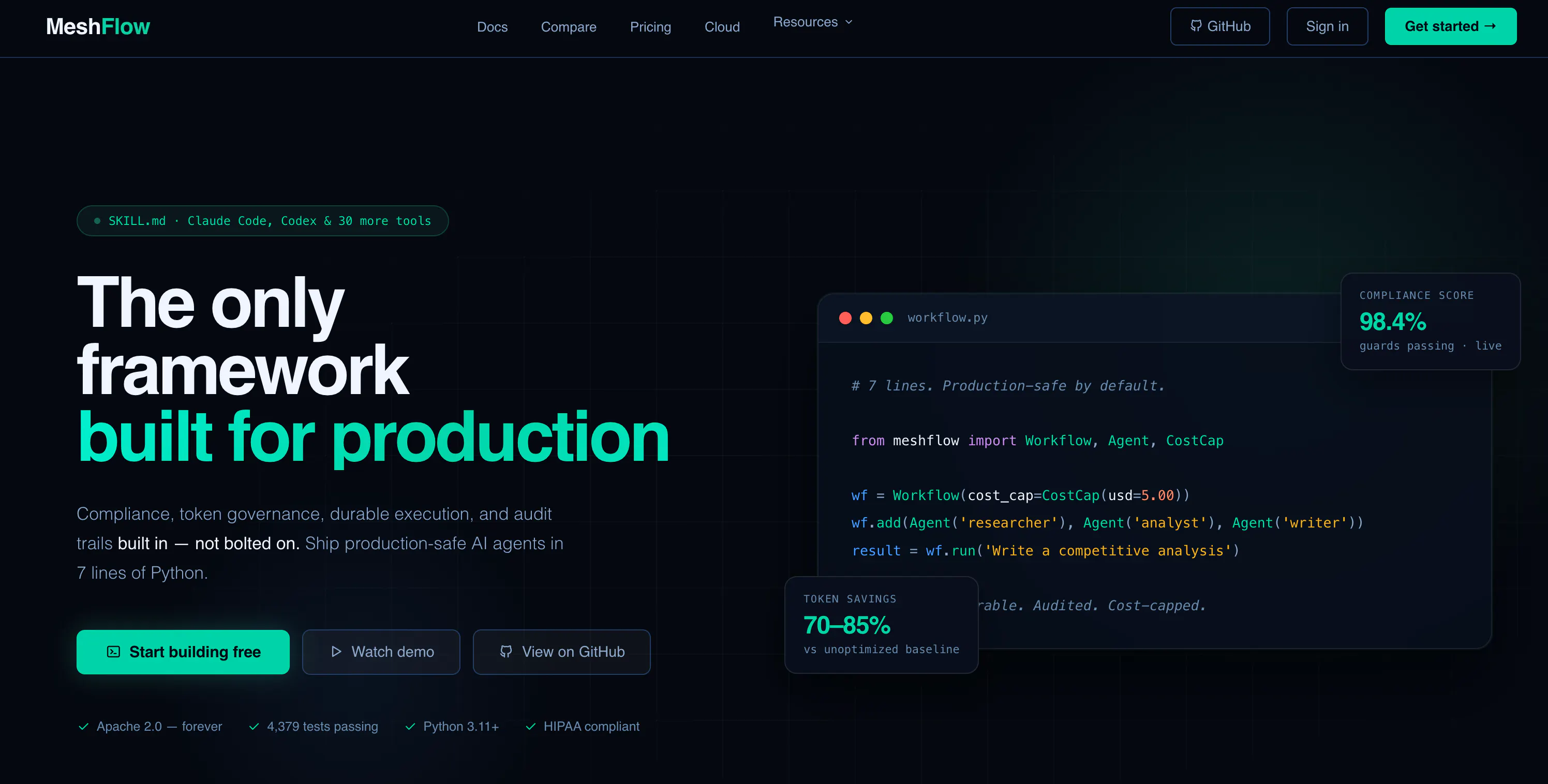Click the 'guards passing · live' label

click(x=1430, y=346)
